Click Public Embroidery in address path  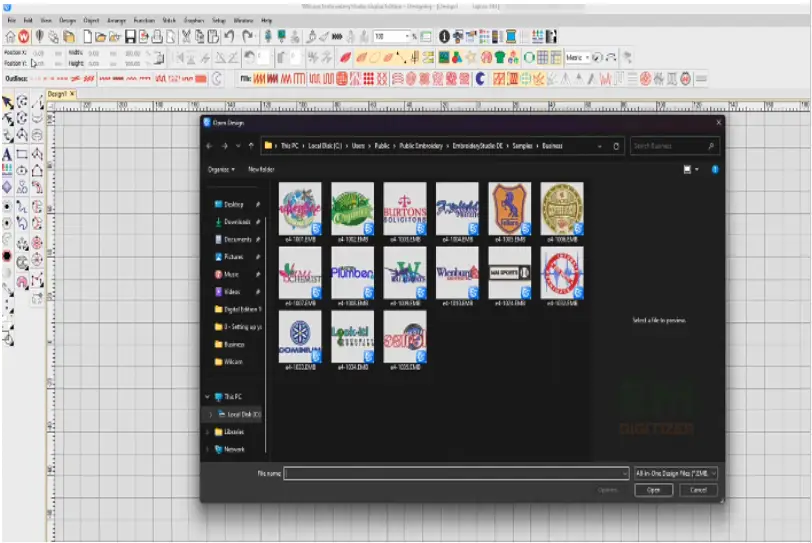point(421,146)
